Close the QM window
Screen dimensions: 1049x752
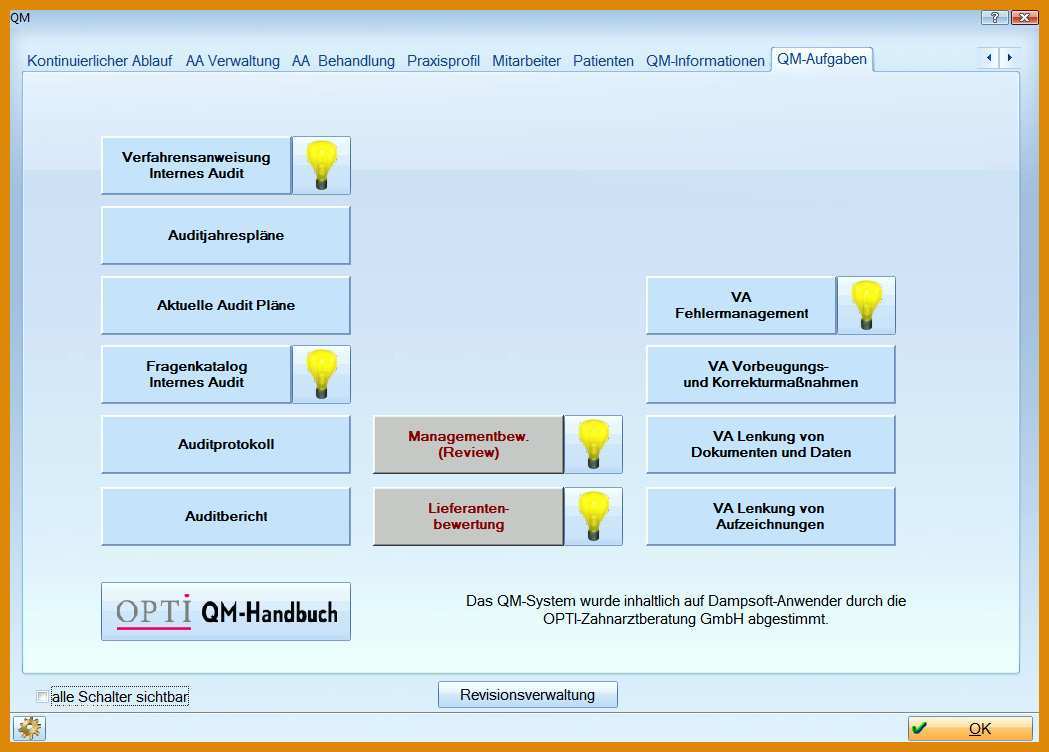pos(1024,17)
